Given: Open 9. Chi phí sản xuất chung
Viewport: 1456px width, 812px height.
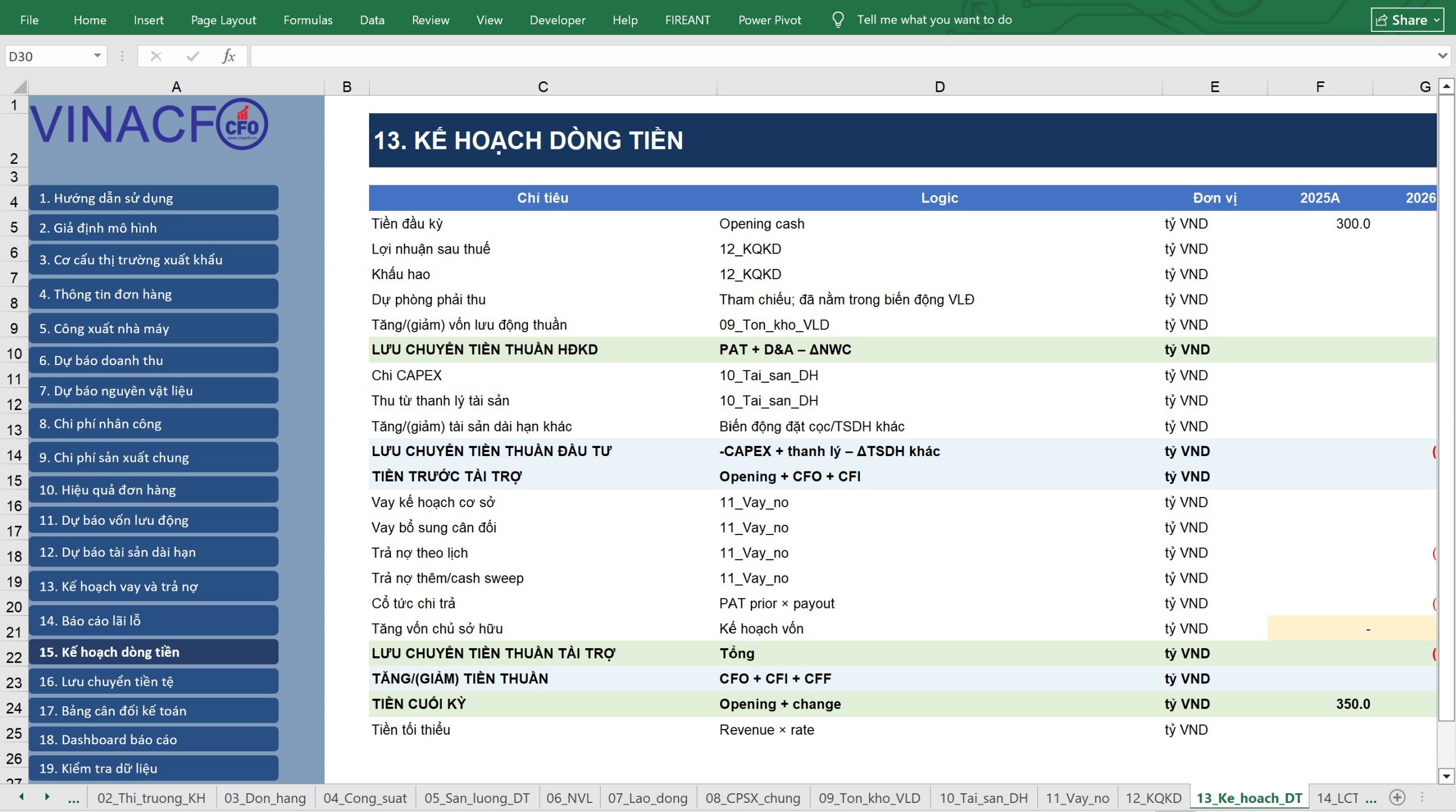Looking at the screenshot, I should (x=154, y=457).
